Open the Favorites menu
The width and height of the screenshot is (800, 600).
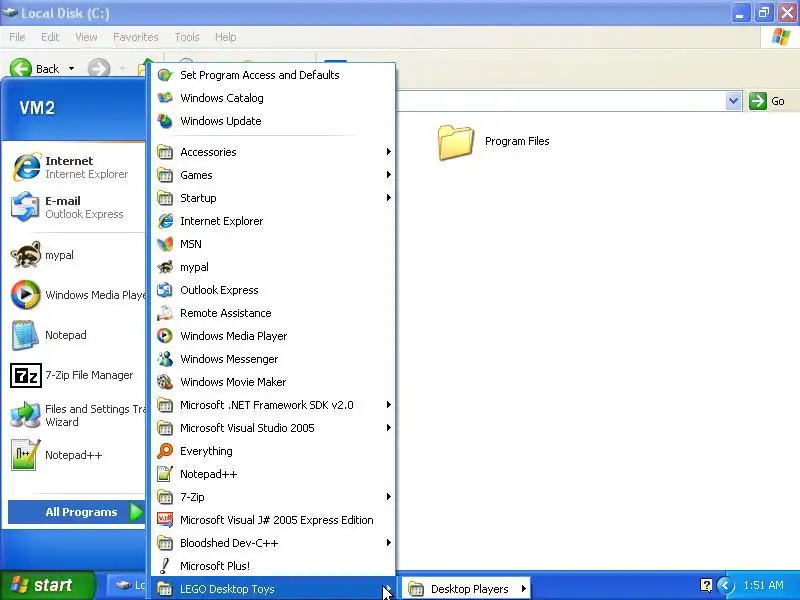pyautogui.click(x=136, y=37)
